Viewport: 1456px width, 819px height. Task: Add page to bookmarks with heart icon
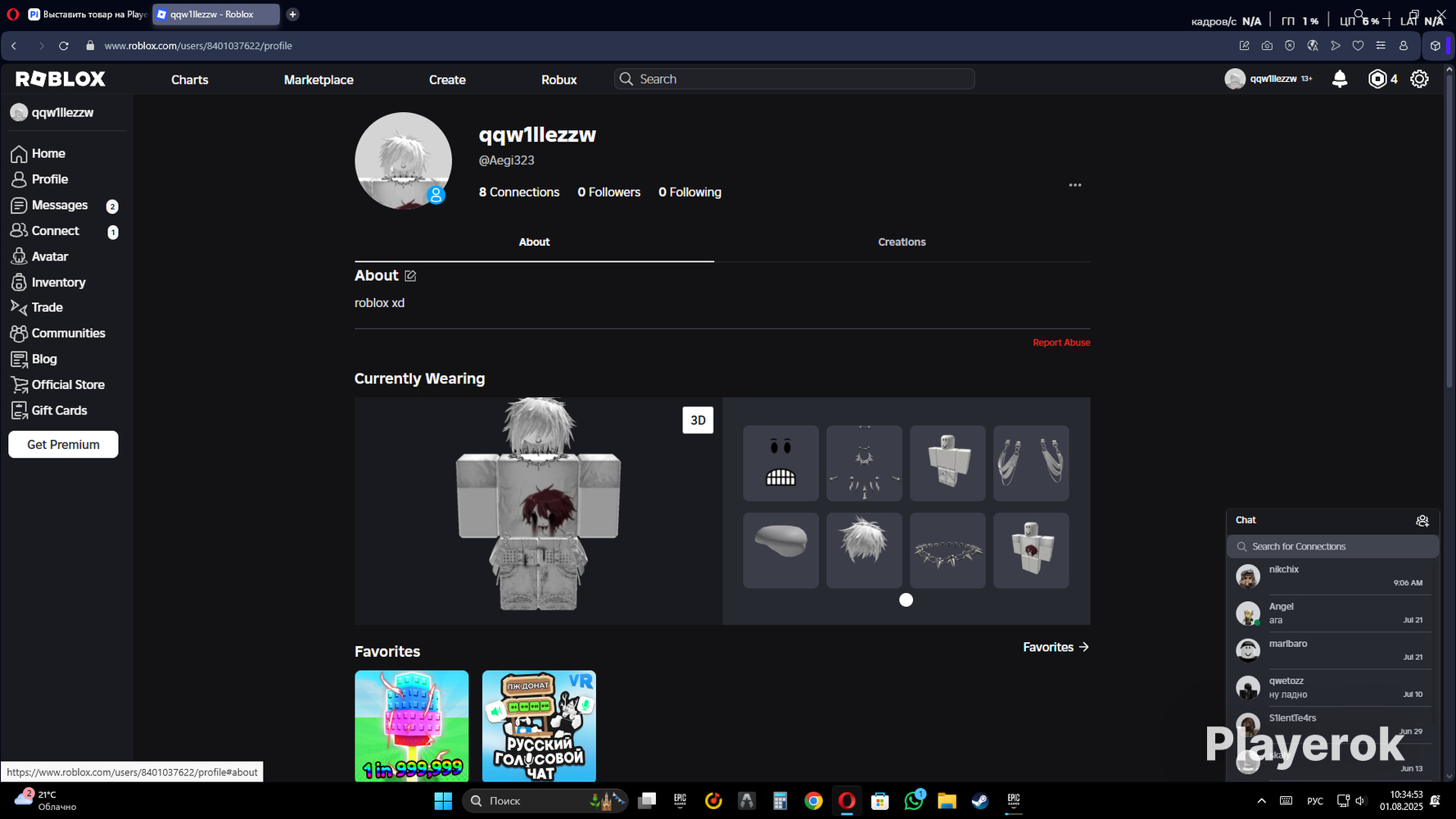[x=1358, y=46]
